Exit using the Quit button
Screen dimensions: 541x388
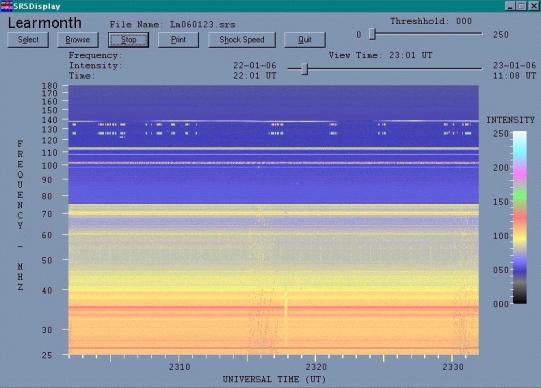(305, 40)
